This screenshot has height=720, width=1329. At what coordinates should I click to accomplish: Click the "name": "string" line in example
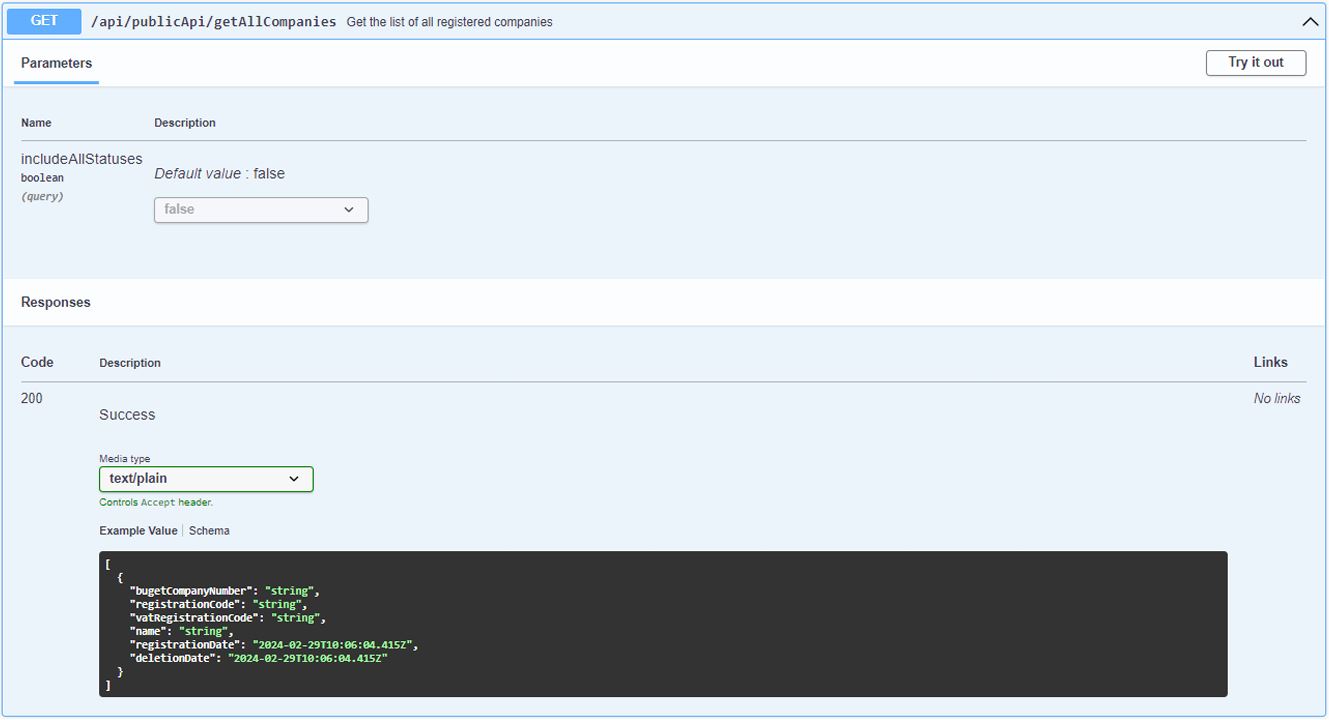tap(181, 631)
